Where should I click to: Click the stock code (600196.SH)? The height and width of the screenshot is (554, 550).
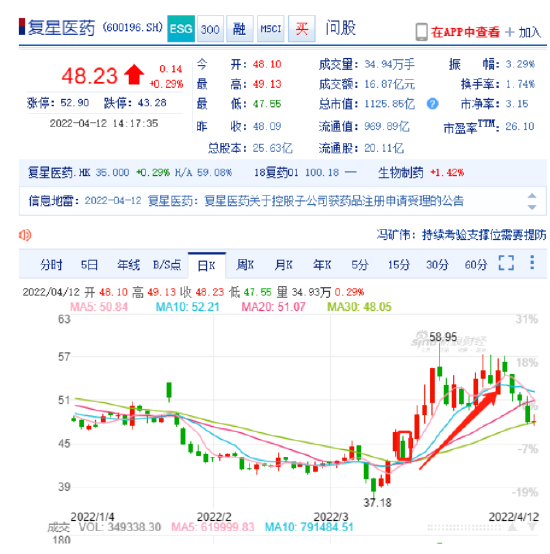(133, 27)
